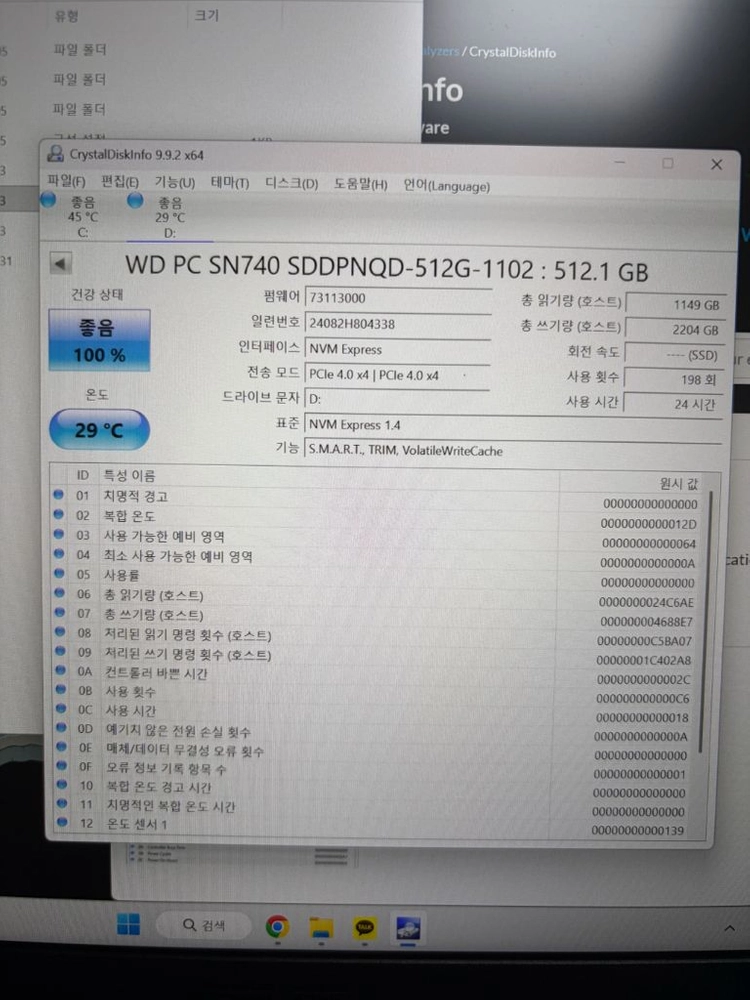Screen dimensions: 750x1000
Task: Click the 좋음 100 % health status button
Action: coord(99,341)
